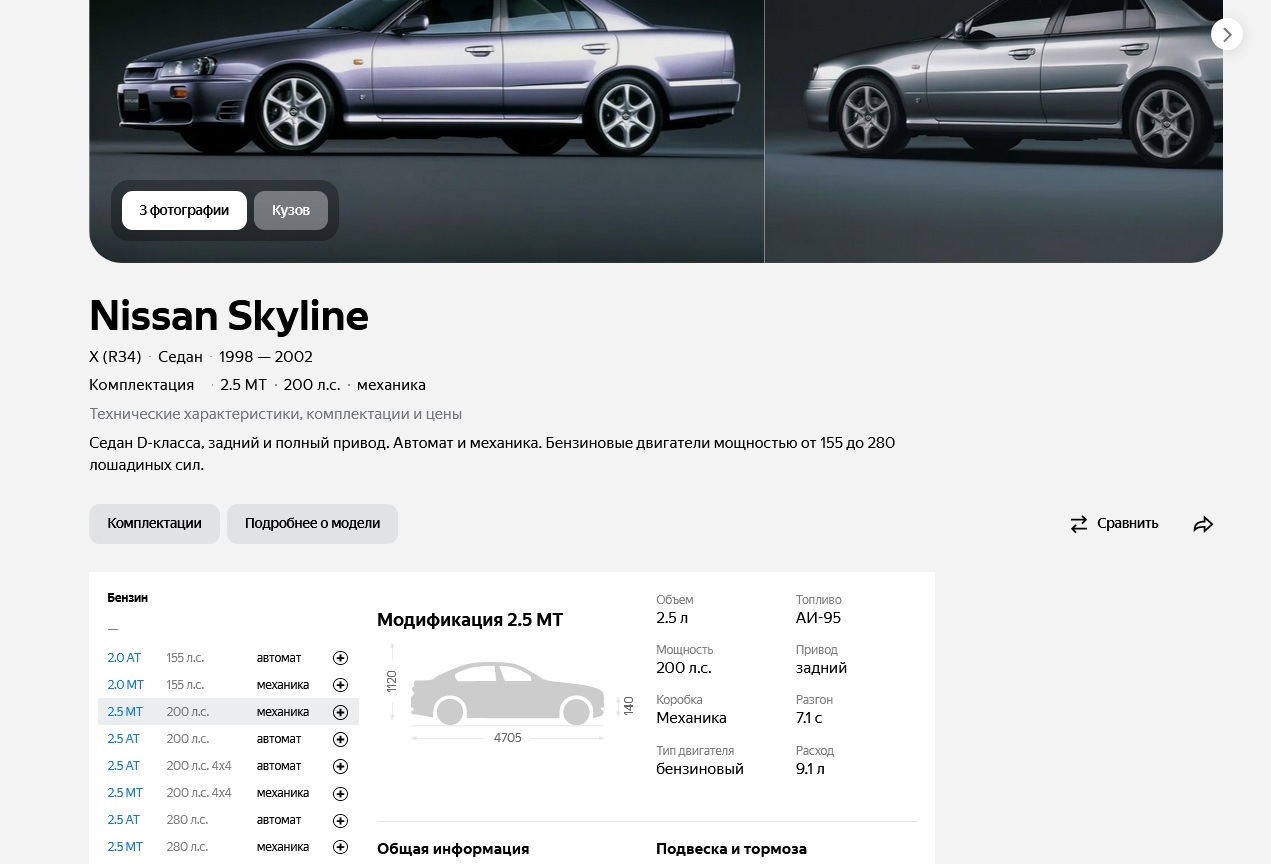
Task: Select 2.0 AT modification link
Action: [x=124, y=658]
